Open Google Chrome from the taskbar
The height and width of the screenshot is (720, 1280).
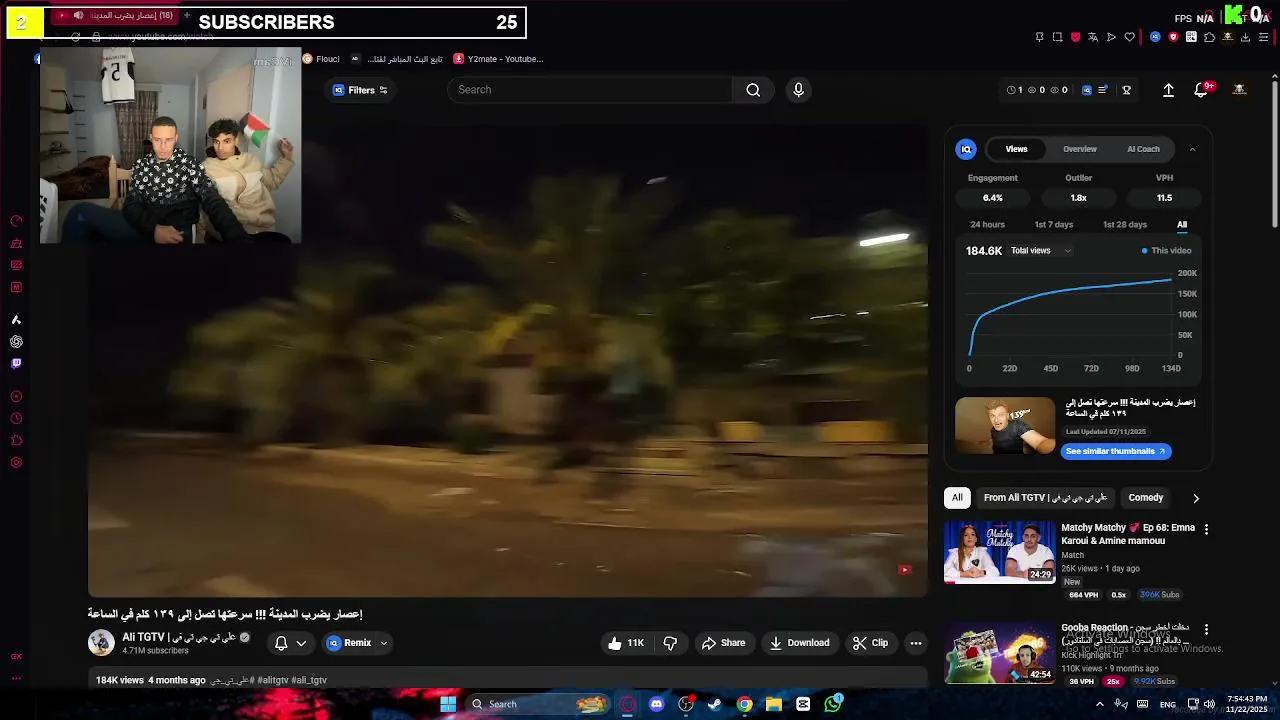(744, 704)
